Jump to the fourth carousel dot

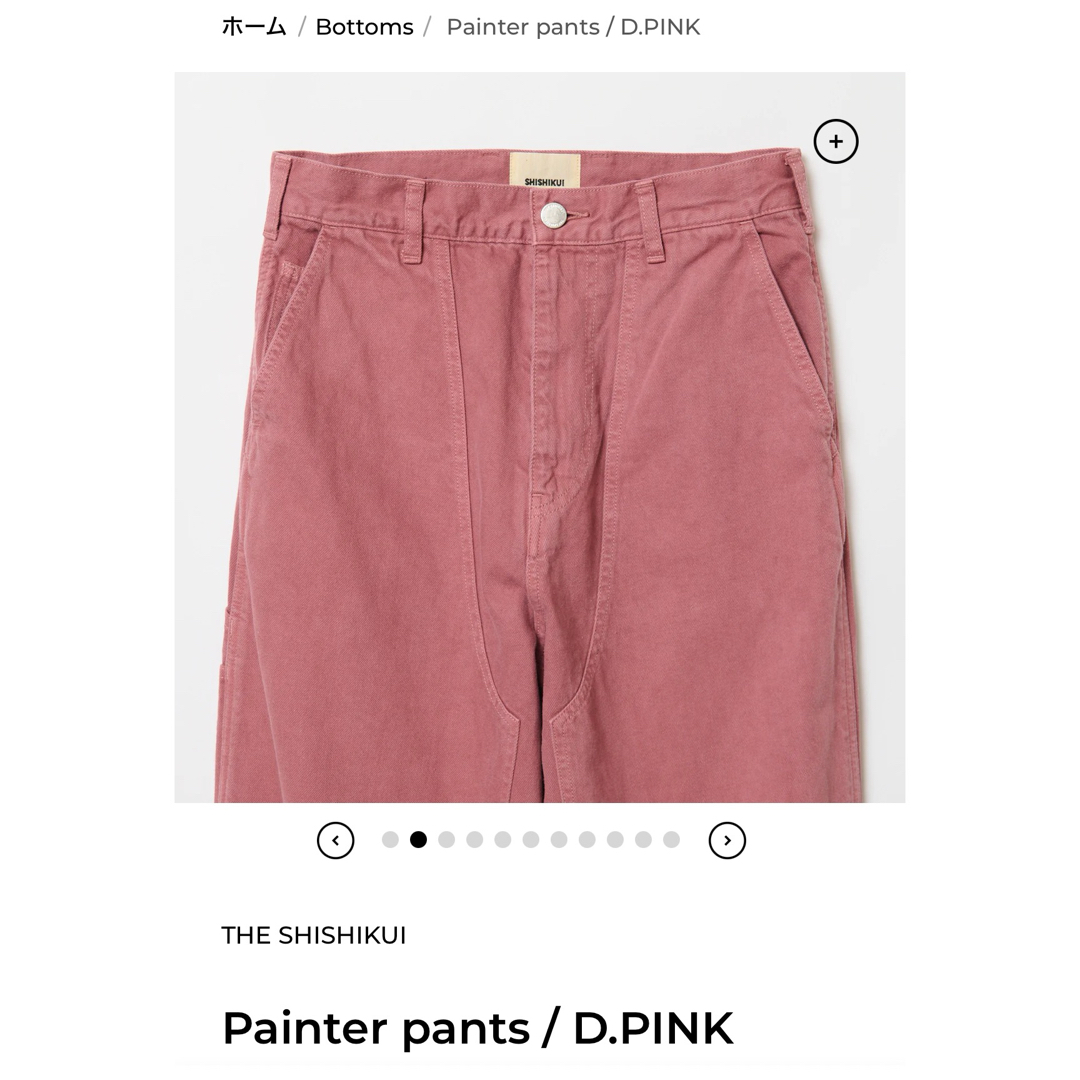tap(475, 840)
